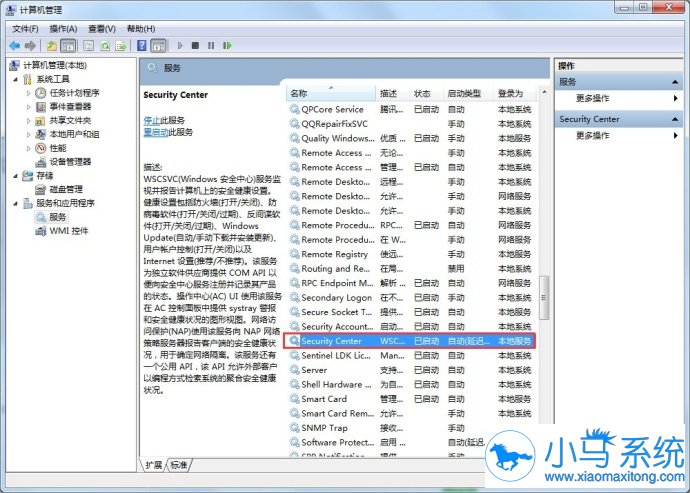690x493 pixels.
Task: Expand the 任务计划程序 node arrow
Action: (29, 93)
